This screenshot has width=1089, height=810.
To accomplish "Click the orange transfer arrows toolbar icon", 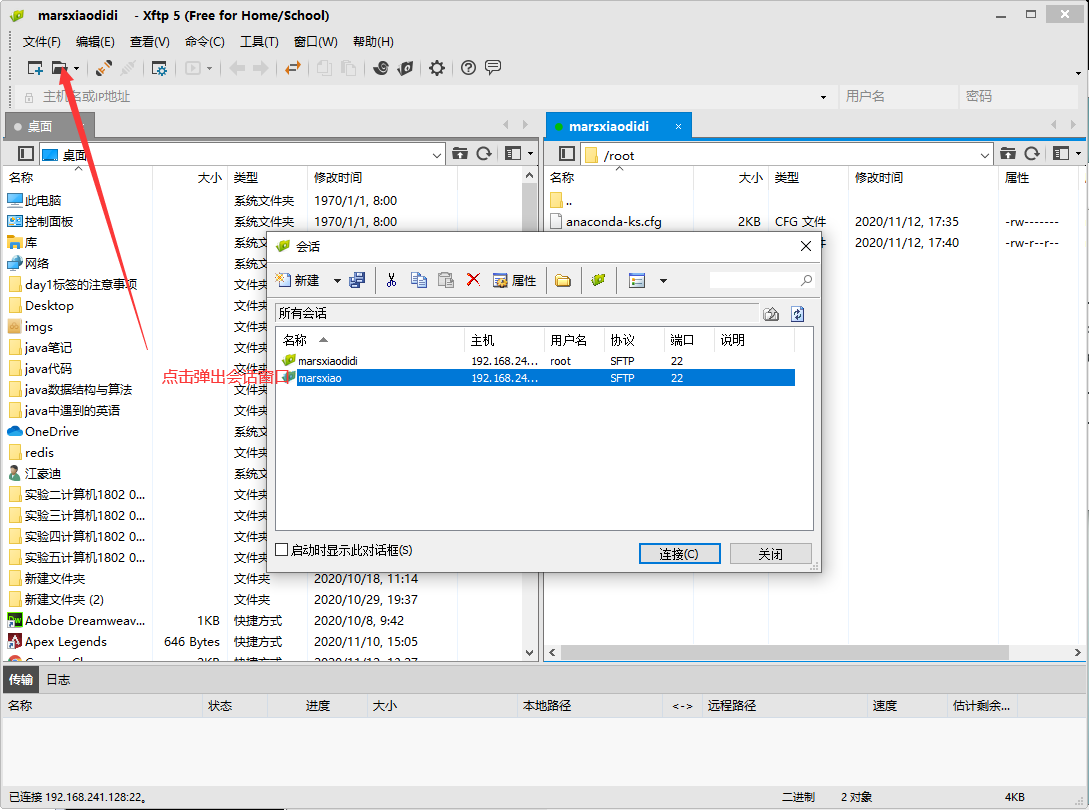I will click(292, 68).
